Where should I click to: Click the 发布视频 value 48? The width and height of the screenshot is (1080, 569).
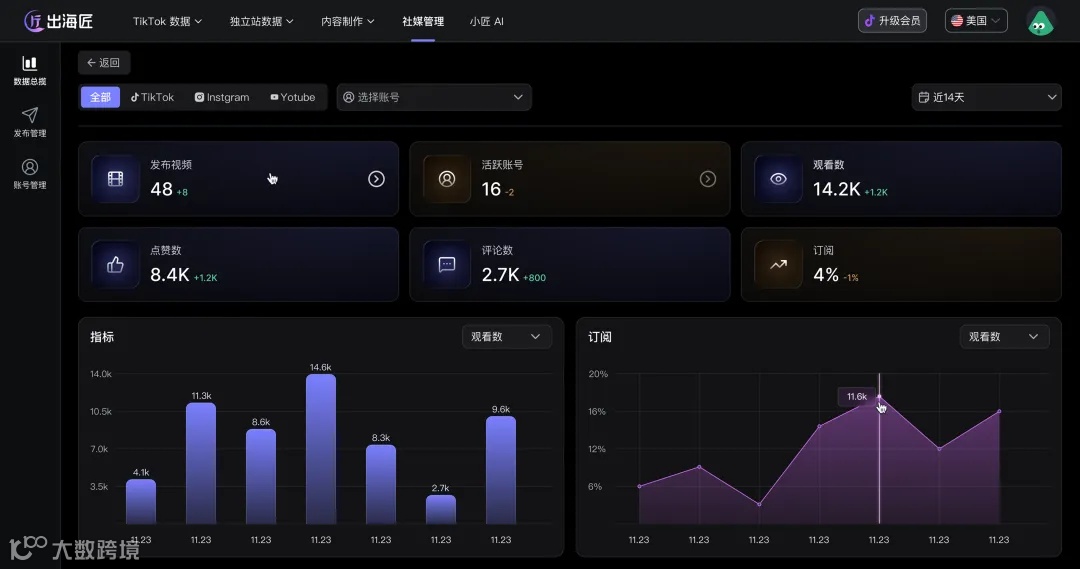tap(161, 189)
